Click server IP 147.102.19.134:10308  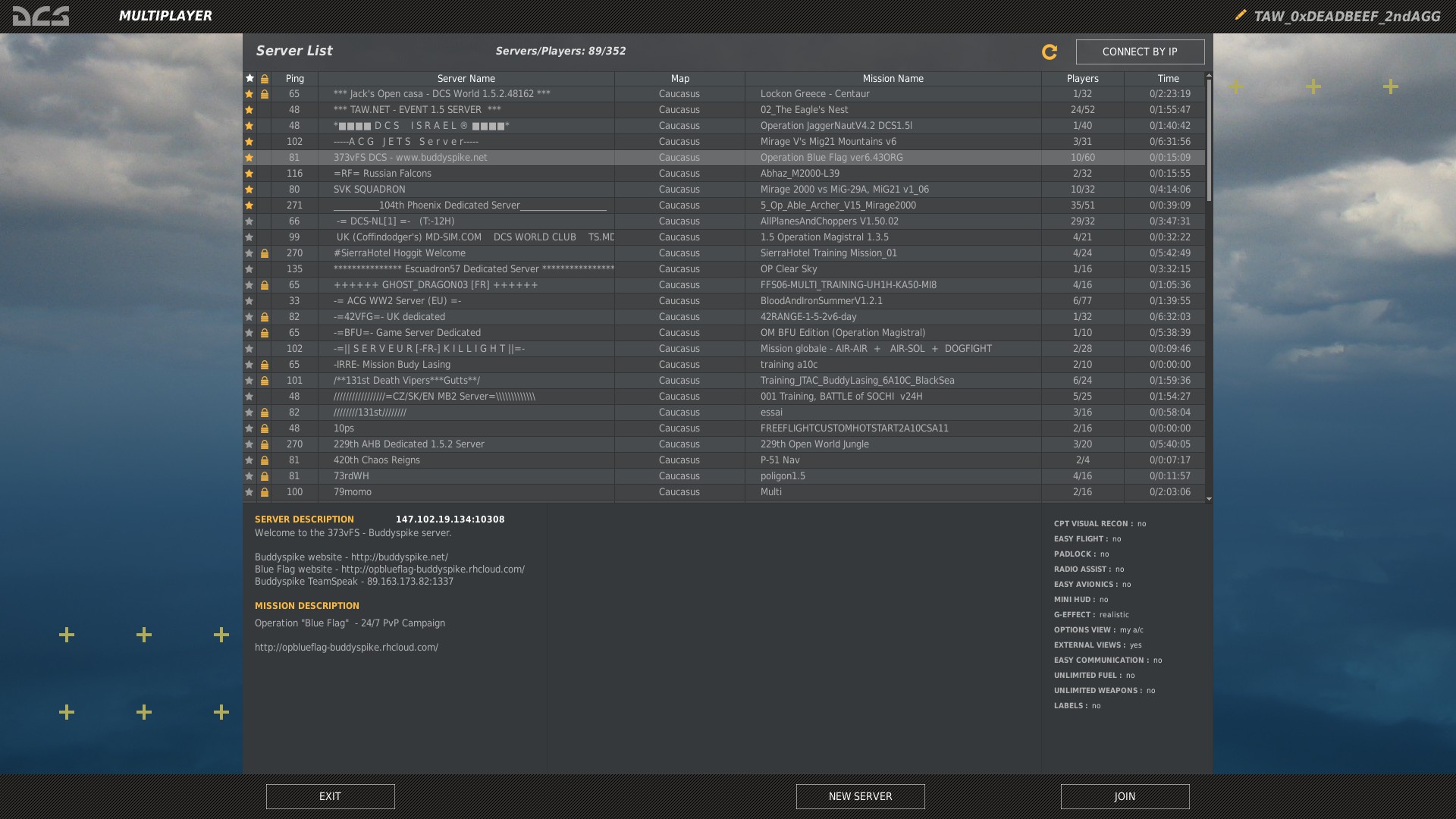pos(450,519)
